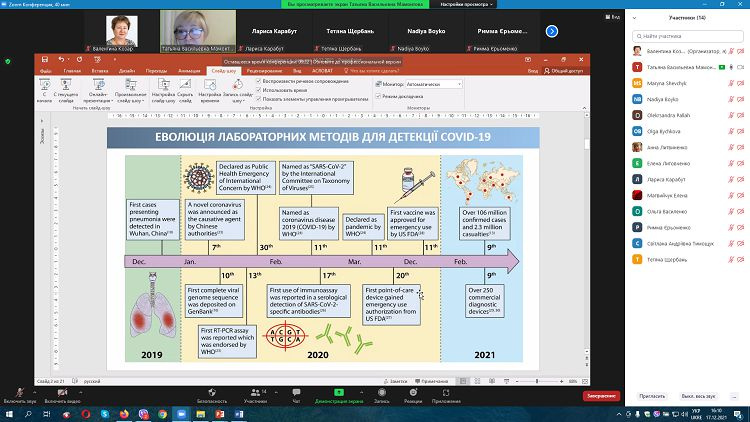Click Tell me what to do search box
The height and width of the screenshot is (422, 750).
point(371,71)
